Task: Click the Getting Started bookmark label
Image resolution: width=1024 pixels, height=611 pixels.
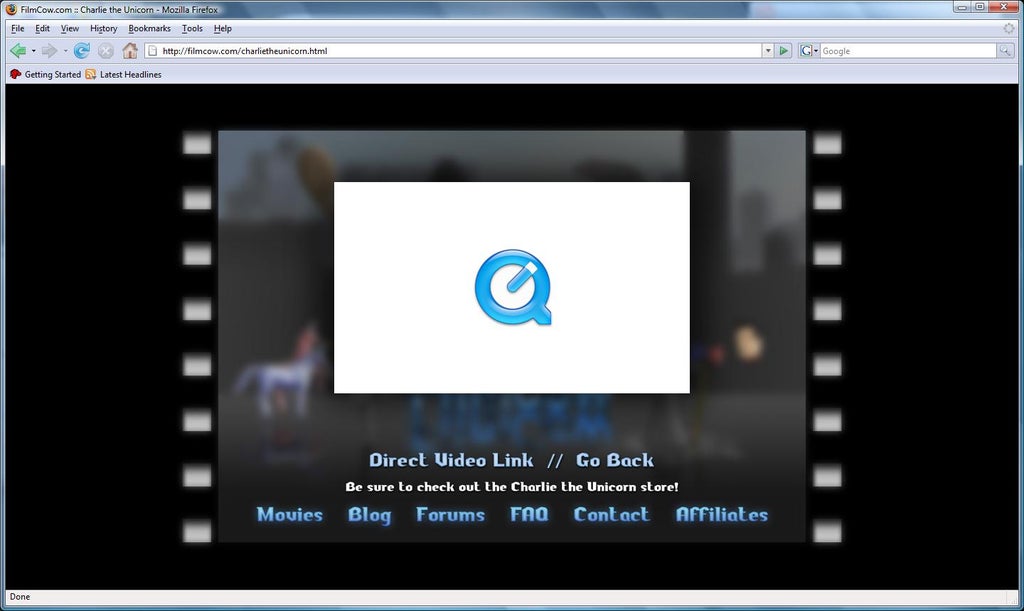Action: pyautogui.click(x=53, y=74)
